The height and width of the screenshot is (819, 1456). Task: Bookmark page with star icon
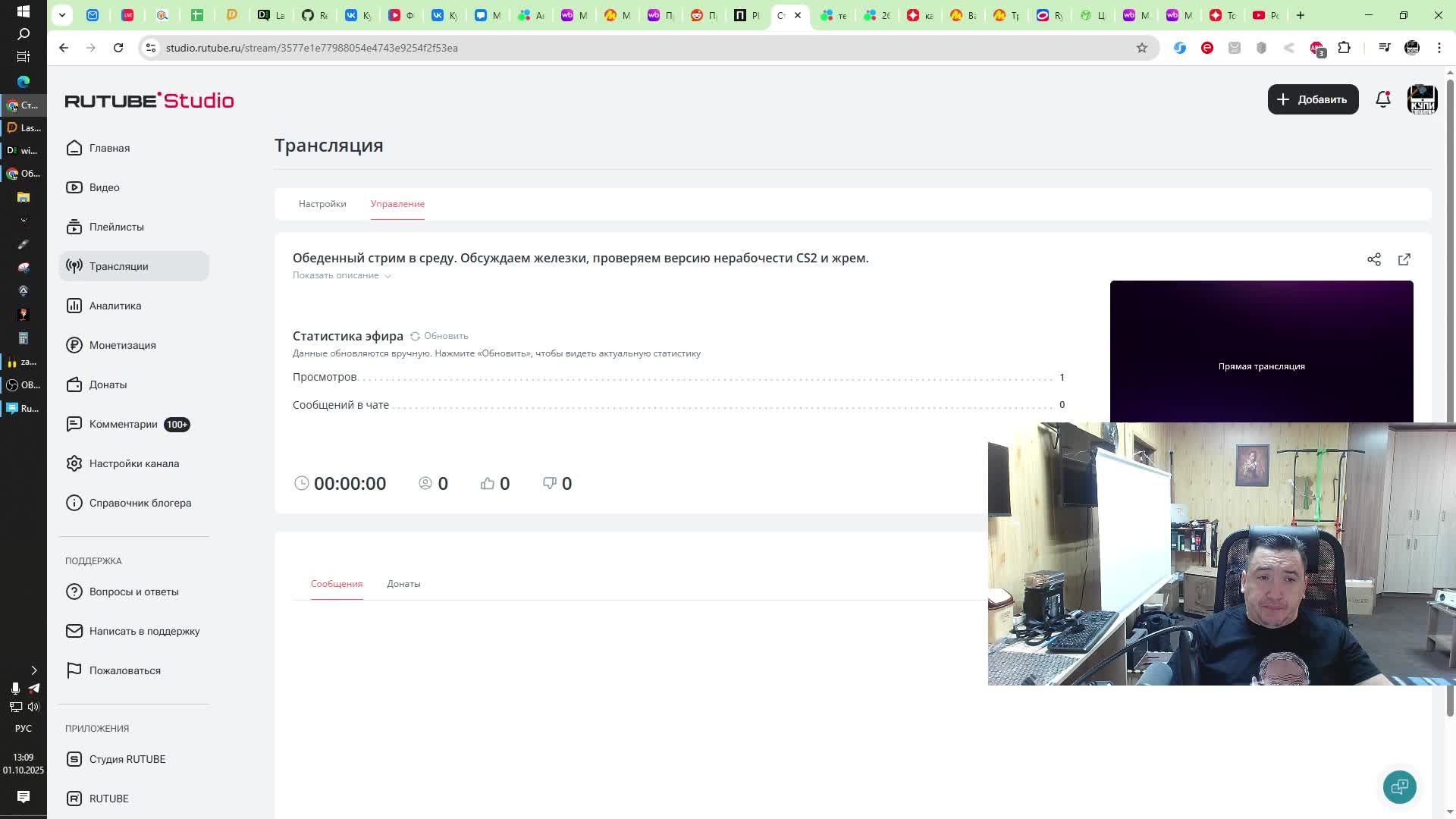click(x=1141, y=48)
